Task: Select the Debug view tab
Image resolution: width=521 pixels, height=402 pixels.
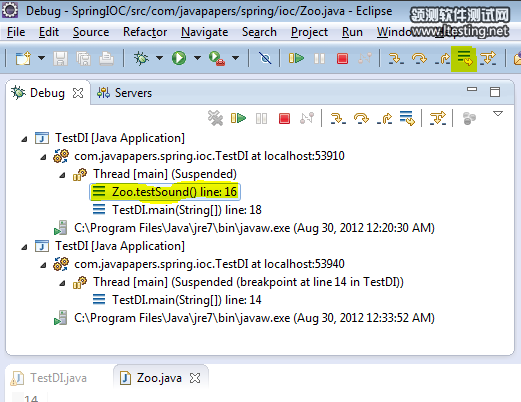Action: click(x=47, y=93)
